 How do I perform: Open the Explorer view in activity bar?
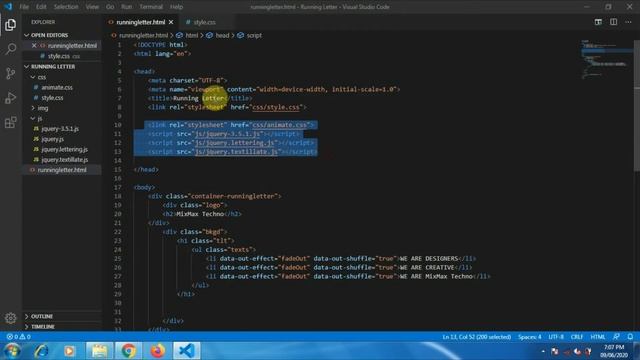pos(11,25)
